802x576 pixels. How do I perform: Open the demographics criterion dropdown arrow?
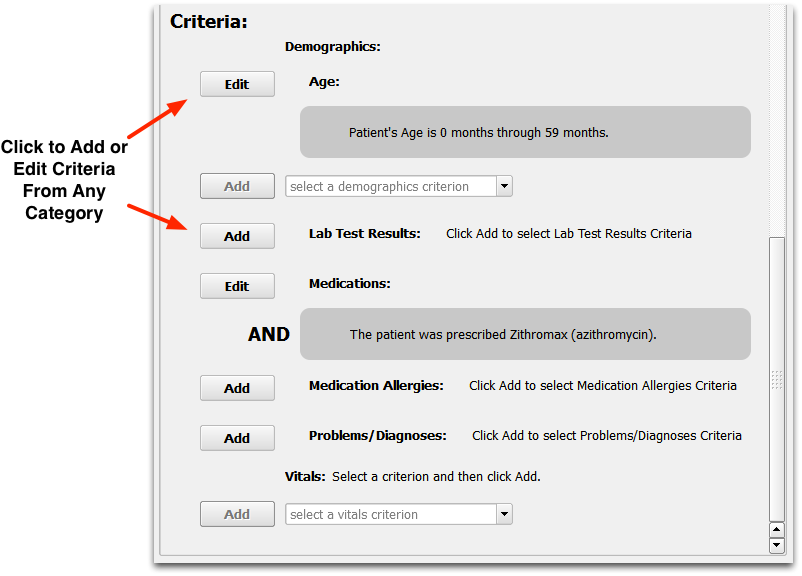504,186
